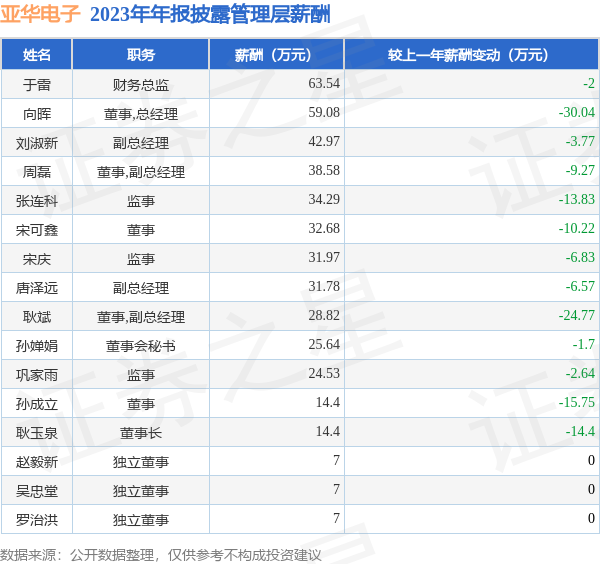Click the 财务总监 job cell

[x=141, y=85]
